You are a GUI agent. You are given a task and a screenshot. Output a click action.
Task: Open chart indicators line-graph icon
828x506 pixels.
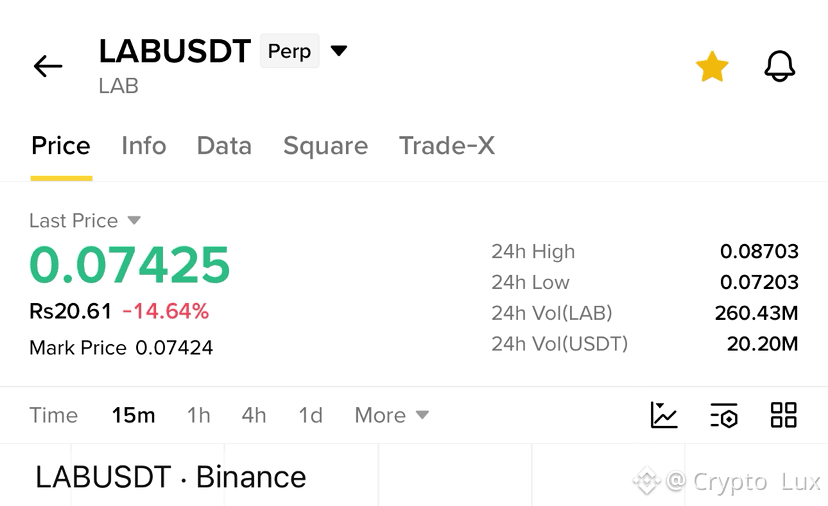coord(664,415)
